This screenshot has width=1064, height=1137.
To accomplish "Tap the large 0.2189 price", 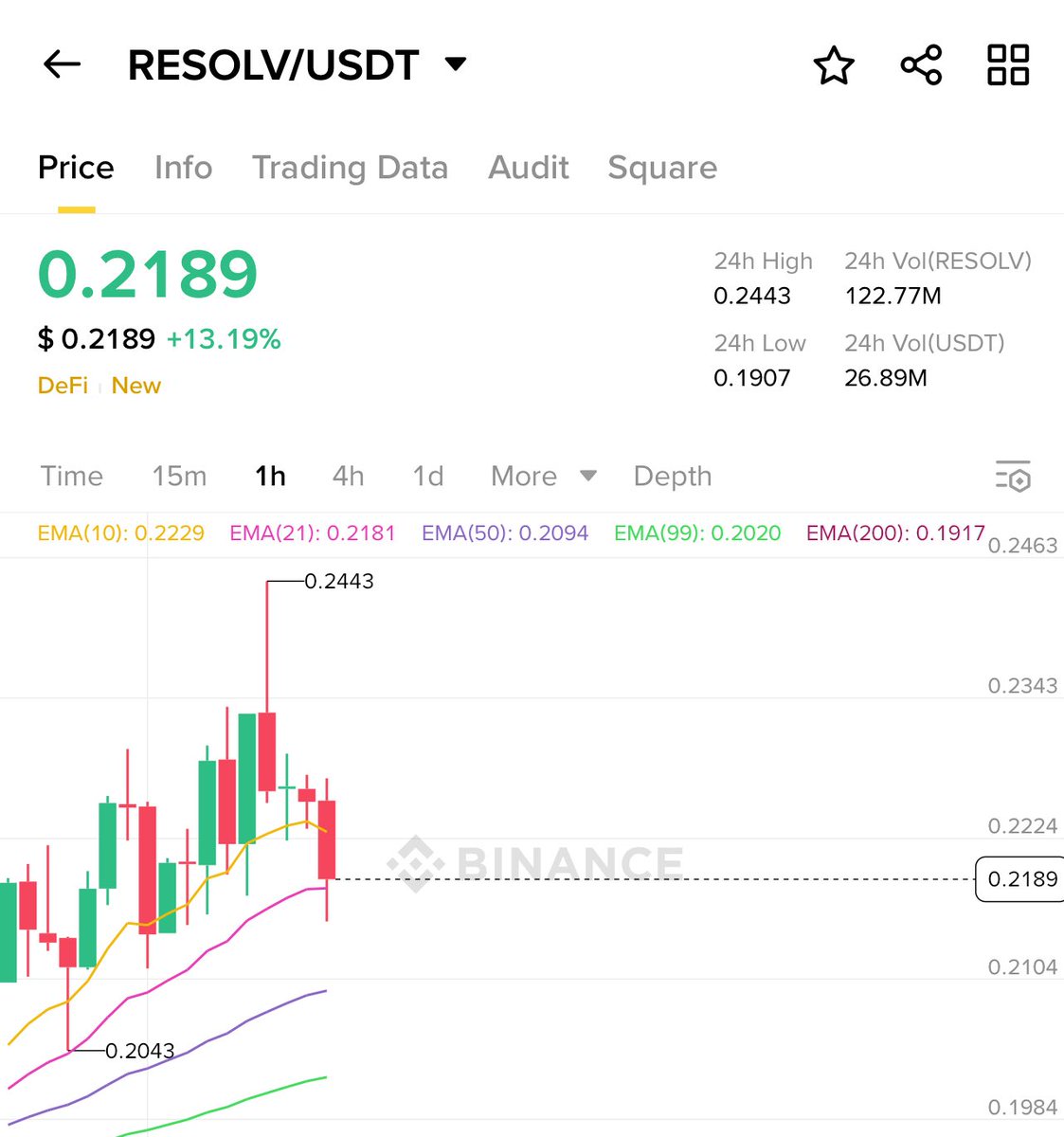I will point(148,275).
